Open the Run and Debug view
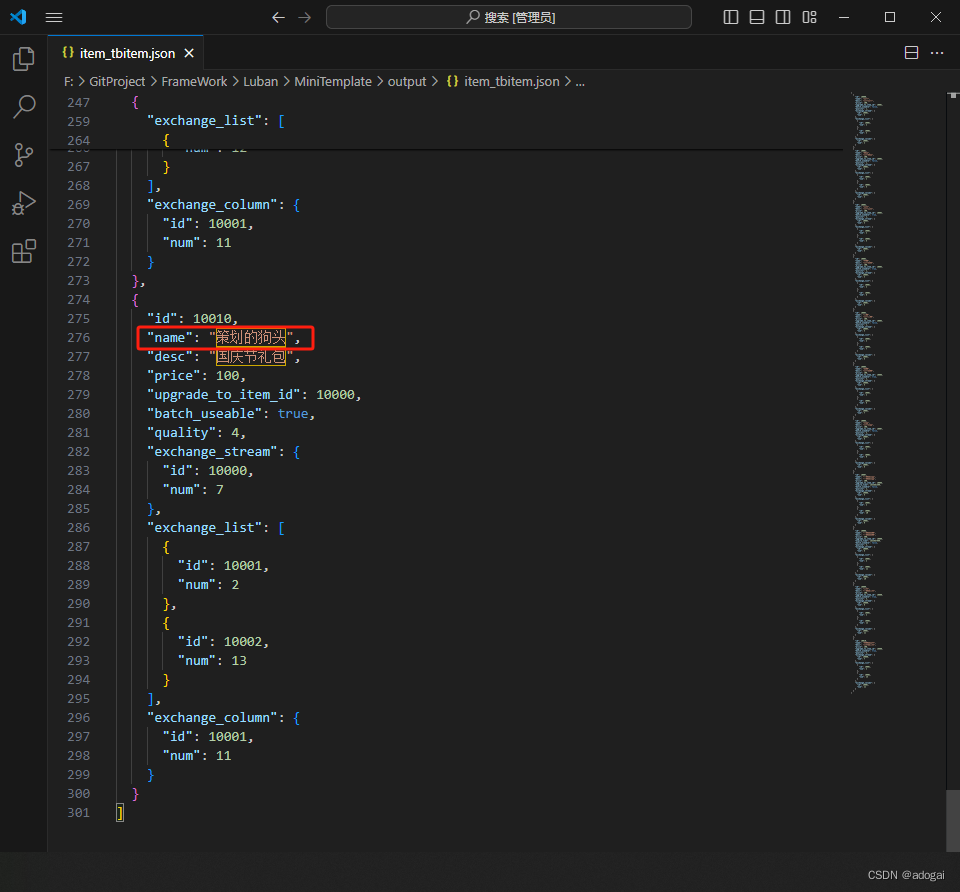Viewport: 960px width, 892px height. click(23, 203)
